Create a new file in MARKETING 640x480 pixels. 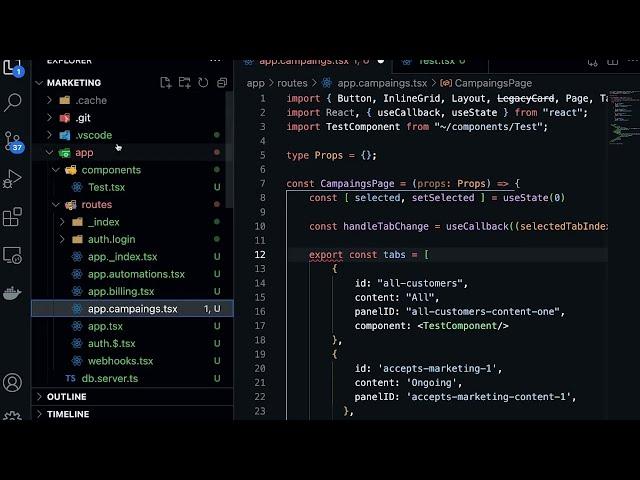tap(165, 83)
